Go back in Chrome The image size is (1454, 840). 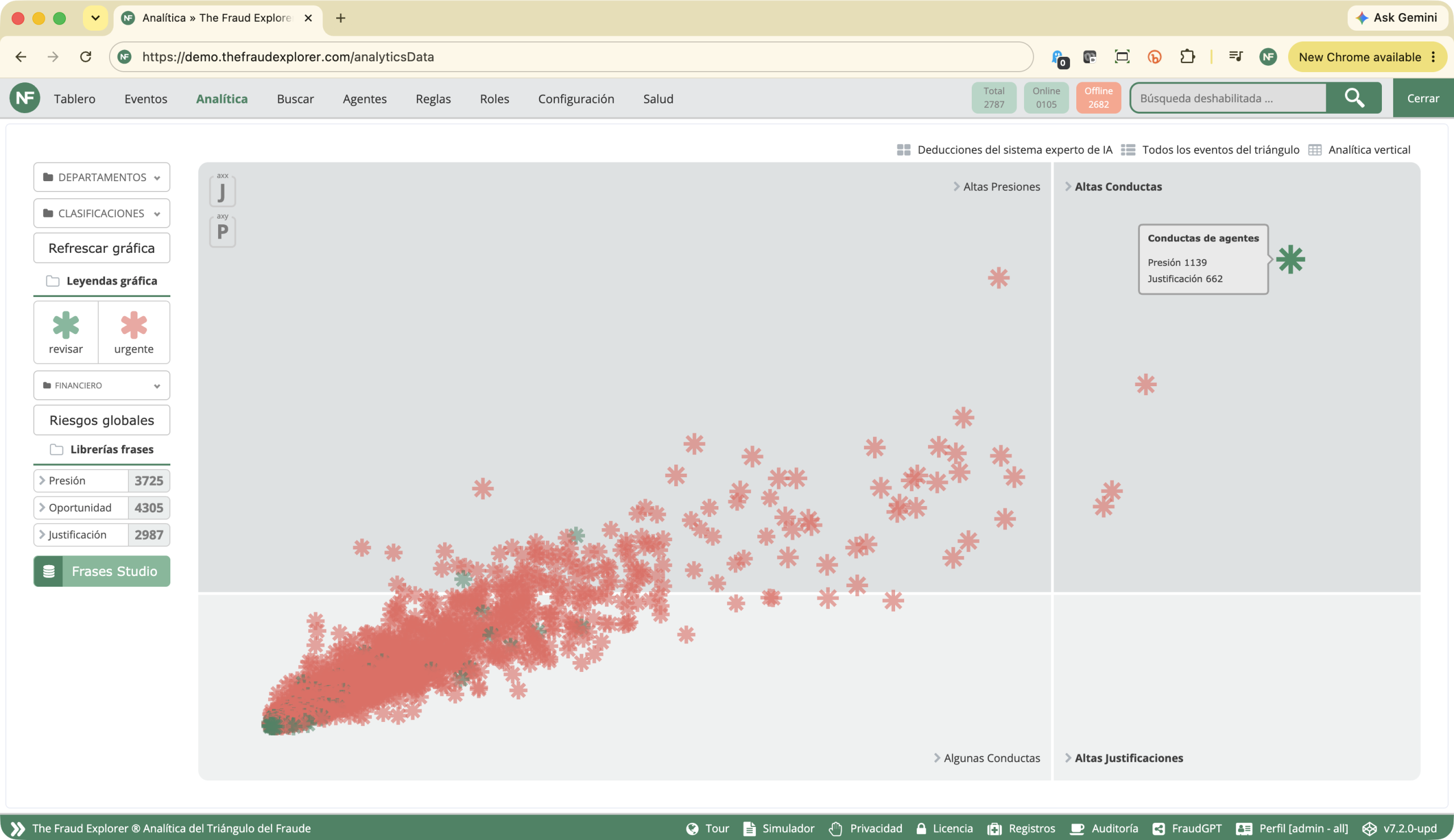click(x=21, y=57)
